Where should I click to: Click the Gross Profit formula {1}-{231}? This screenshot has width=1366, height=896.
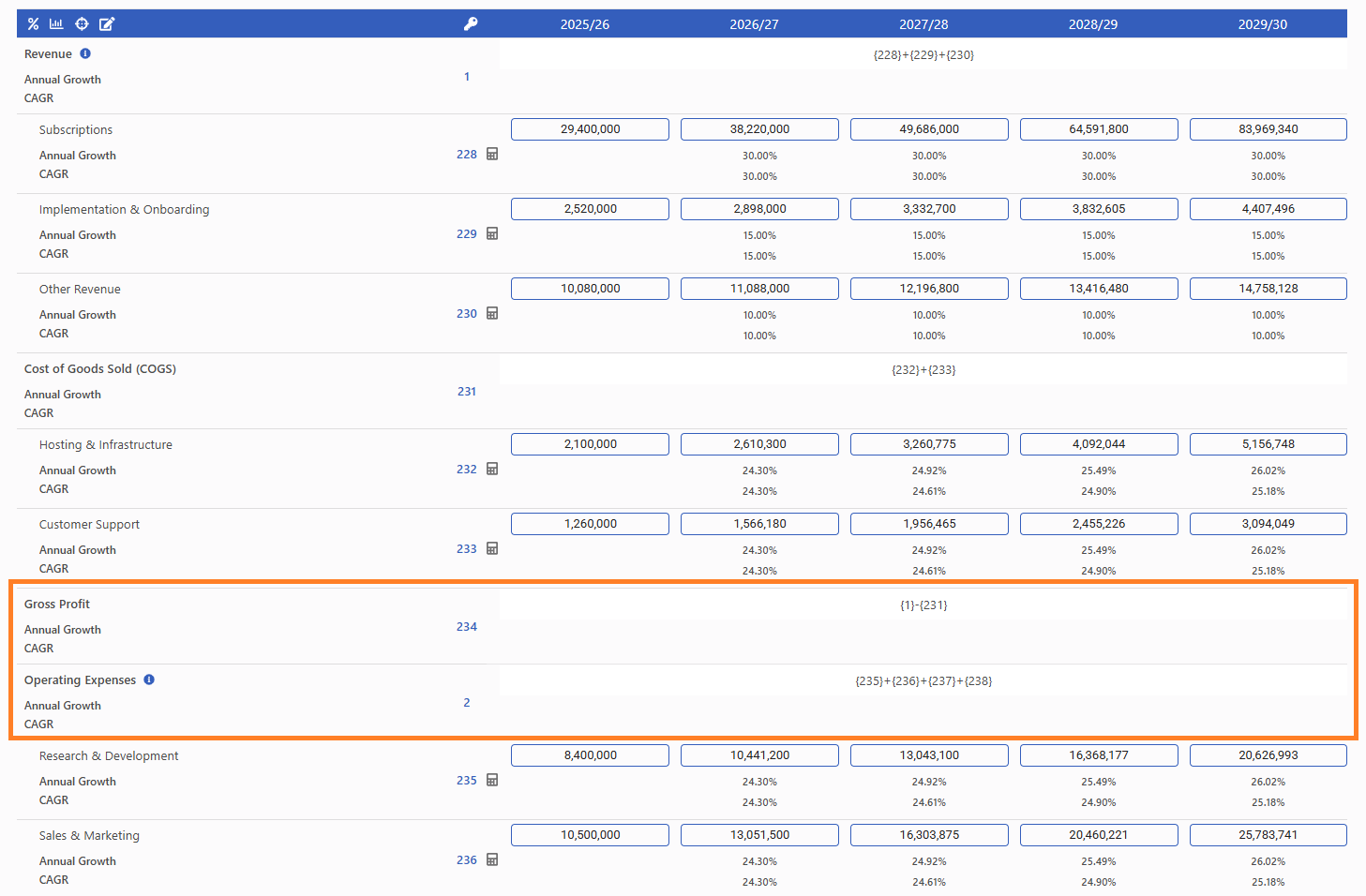923,605
